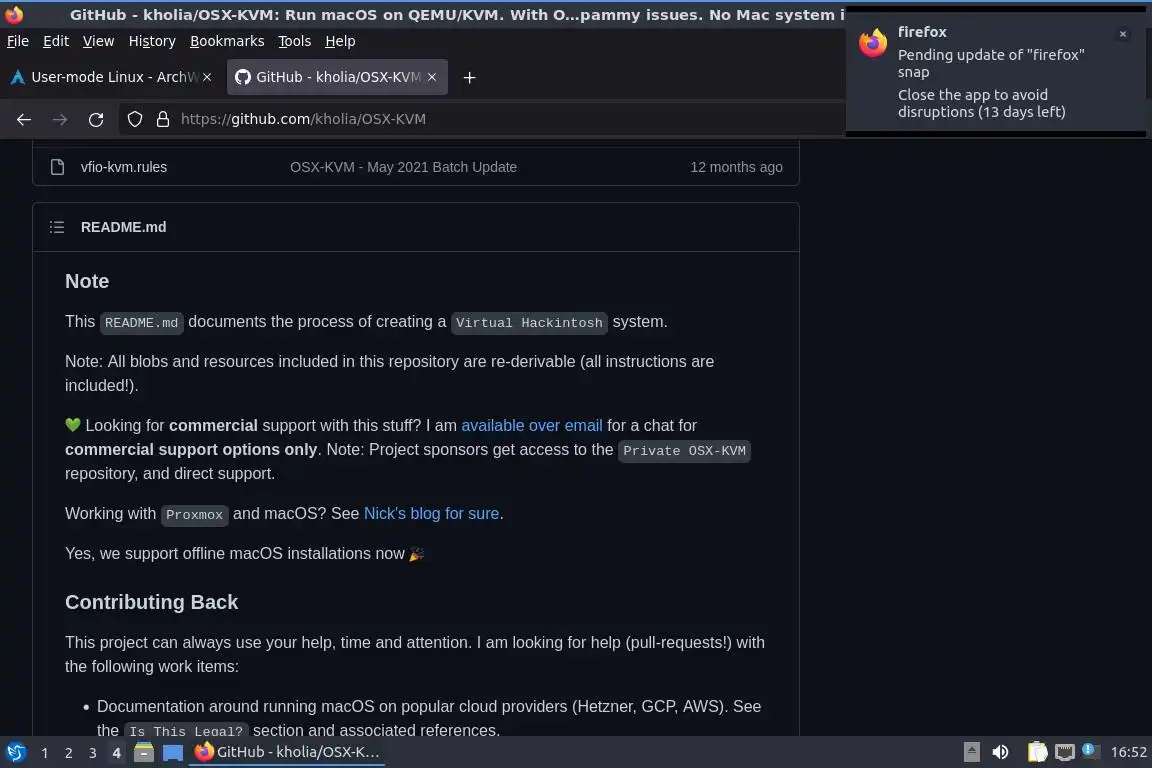Screen dimensions: 1152x768
Task: Click the show desktop taskbar icon
Action: [173, 753]
